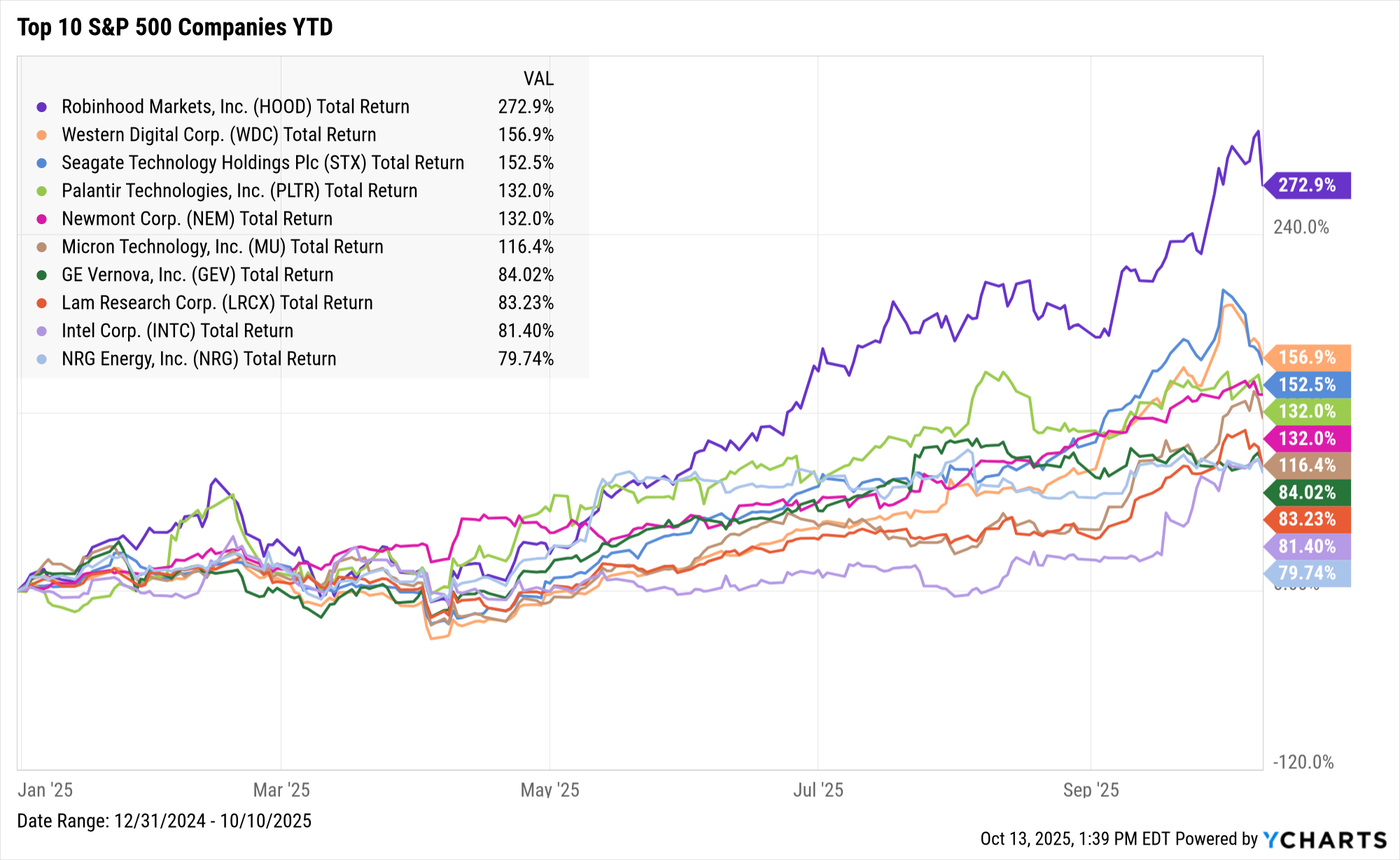The height and width of the screenshot is (860, 1400).
Task: Click the Newmont Corp. (NEM) legend entry
Action: 197,219
